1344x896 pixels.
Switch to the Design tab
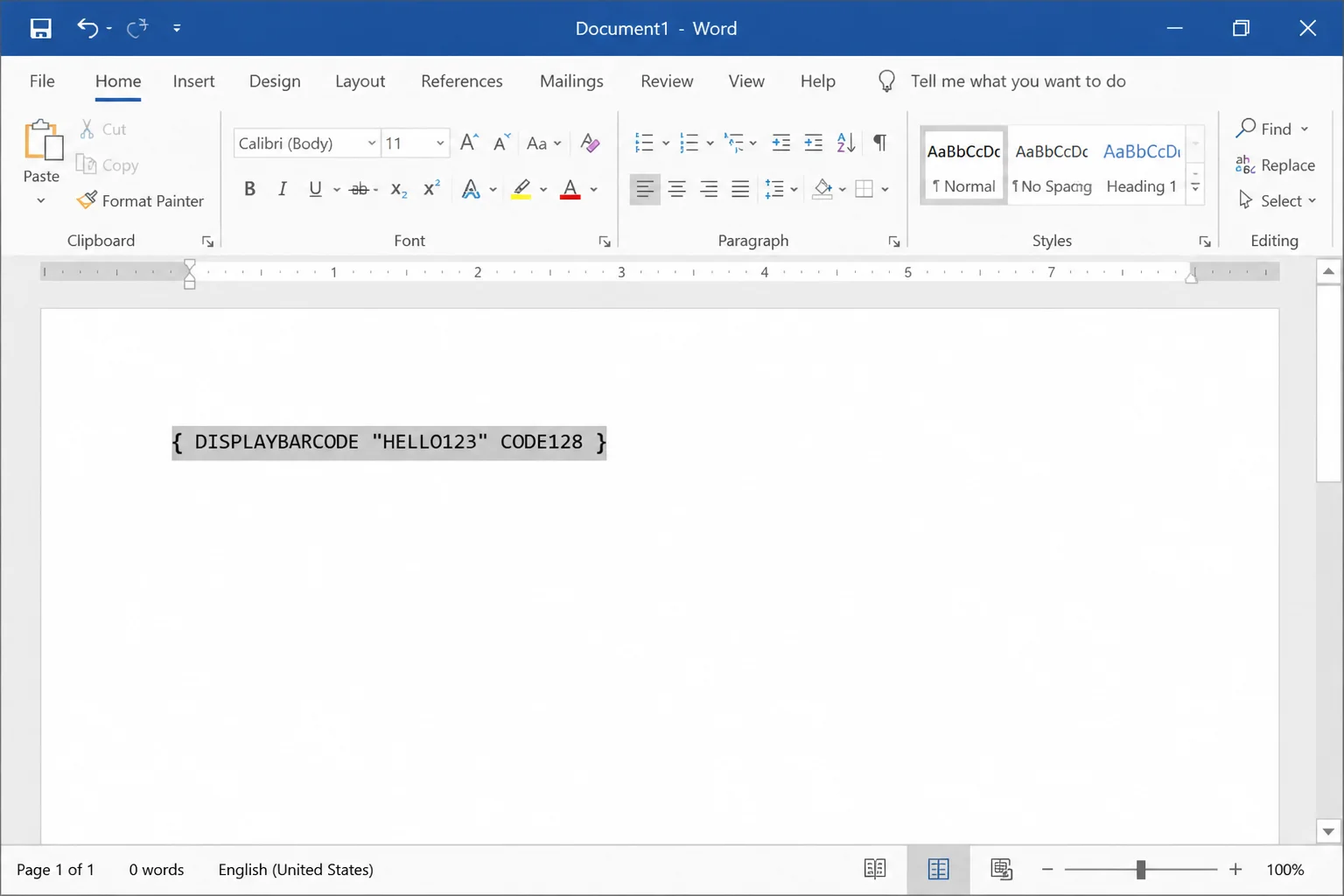coord(275,81)
